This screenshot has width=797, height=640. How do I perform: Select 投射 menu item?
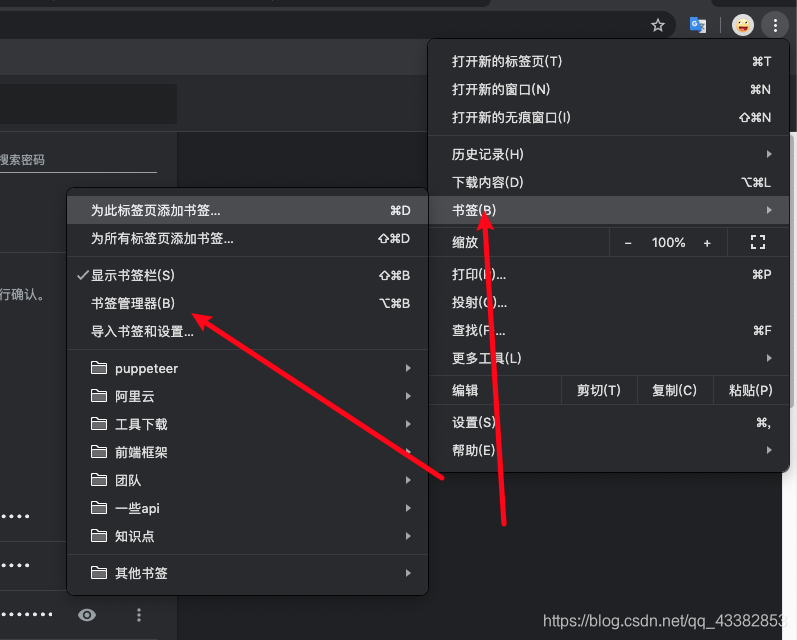click(609, 302)
